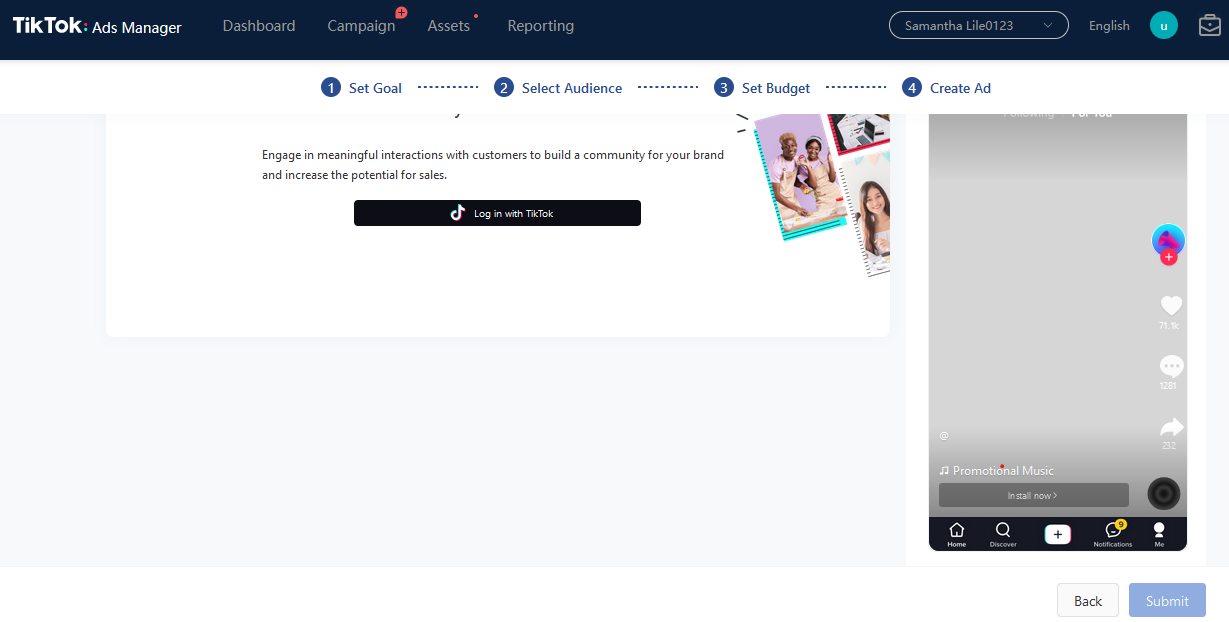Open the briefcase business center icon
The image size is (1229, 622).
1210,26
